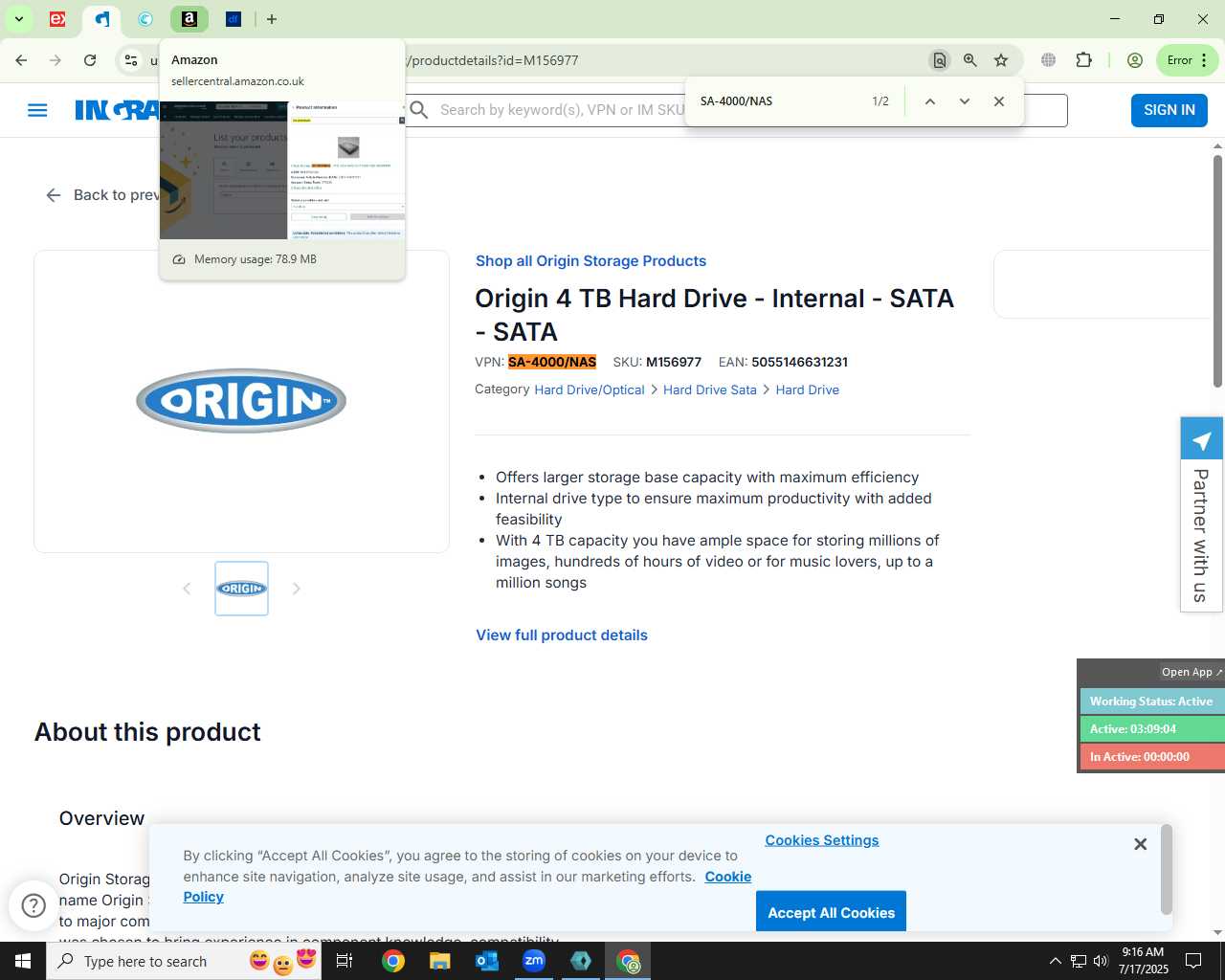Open the tab search dropdown arrow
Screen dimensions: 1225x980
(18, 19)
